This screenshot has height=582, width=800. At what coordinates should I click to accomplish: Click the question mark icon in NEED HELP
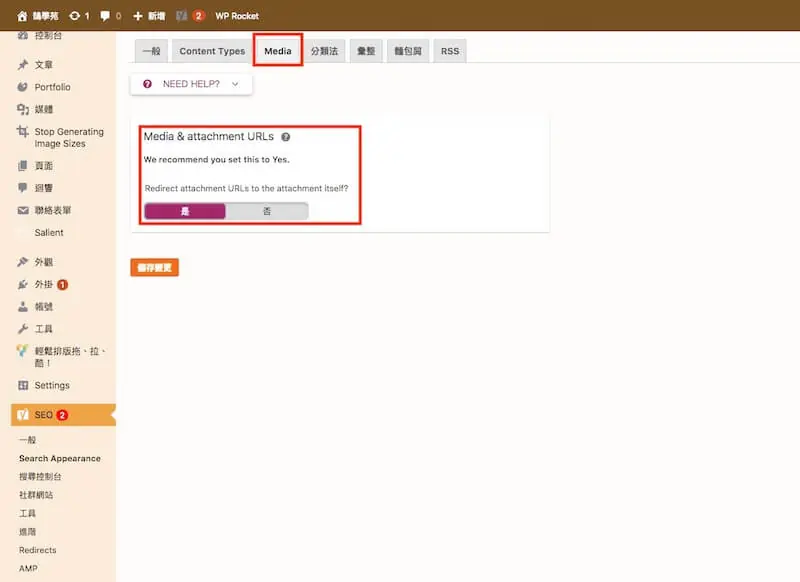(x=147, y=84)
